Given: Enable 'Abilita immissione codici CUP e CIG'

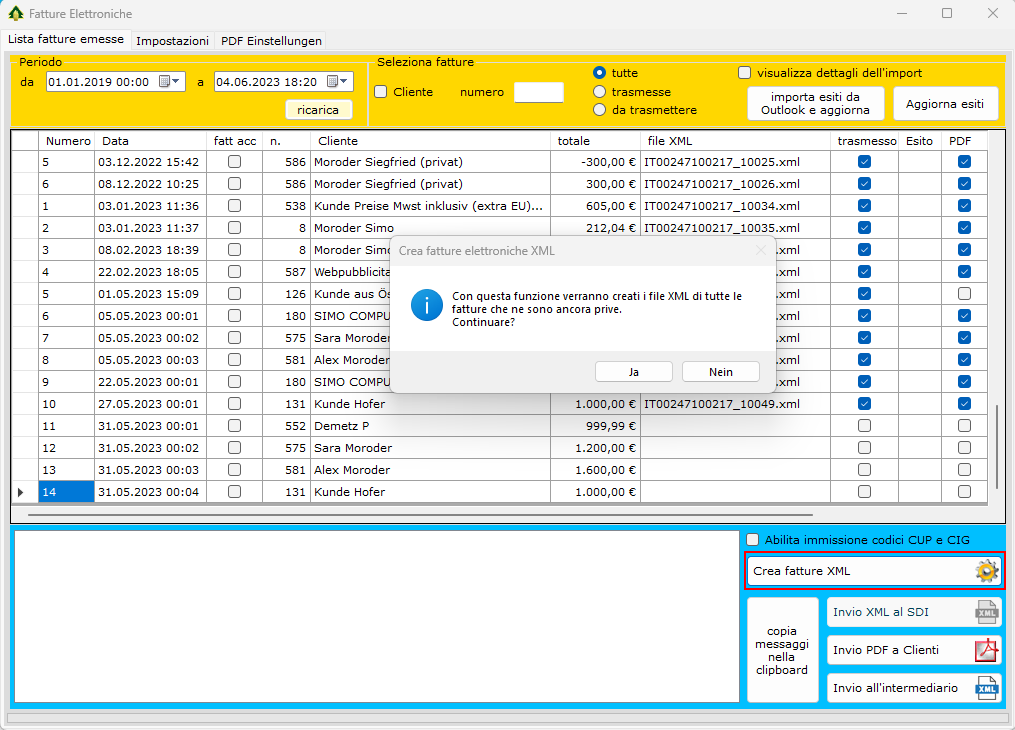Looking at the screenshot, I should pos(753,540).
